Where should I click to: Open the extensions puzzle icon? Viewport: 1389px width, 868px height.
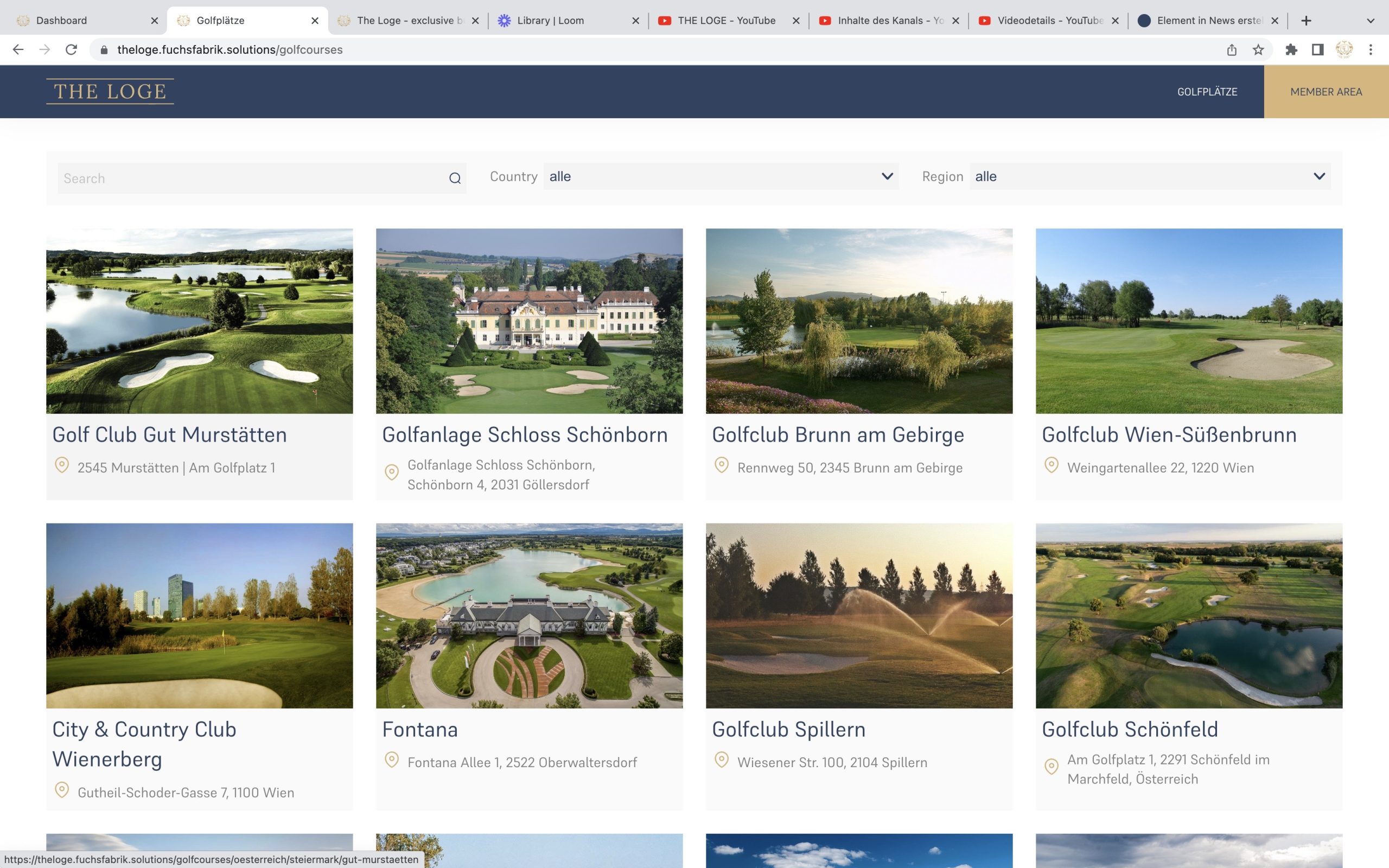1291,50
